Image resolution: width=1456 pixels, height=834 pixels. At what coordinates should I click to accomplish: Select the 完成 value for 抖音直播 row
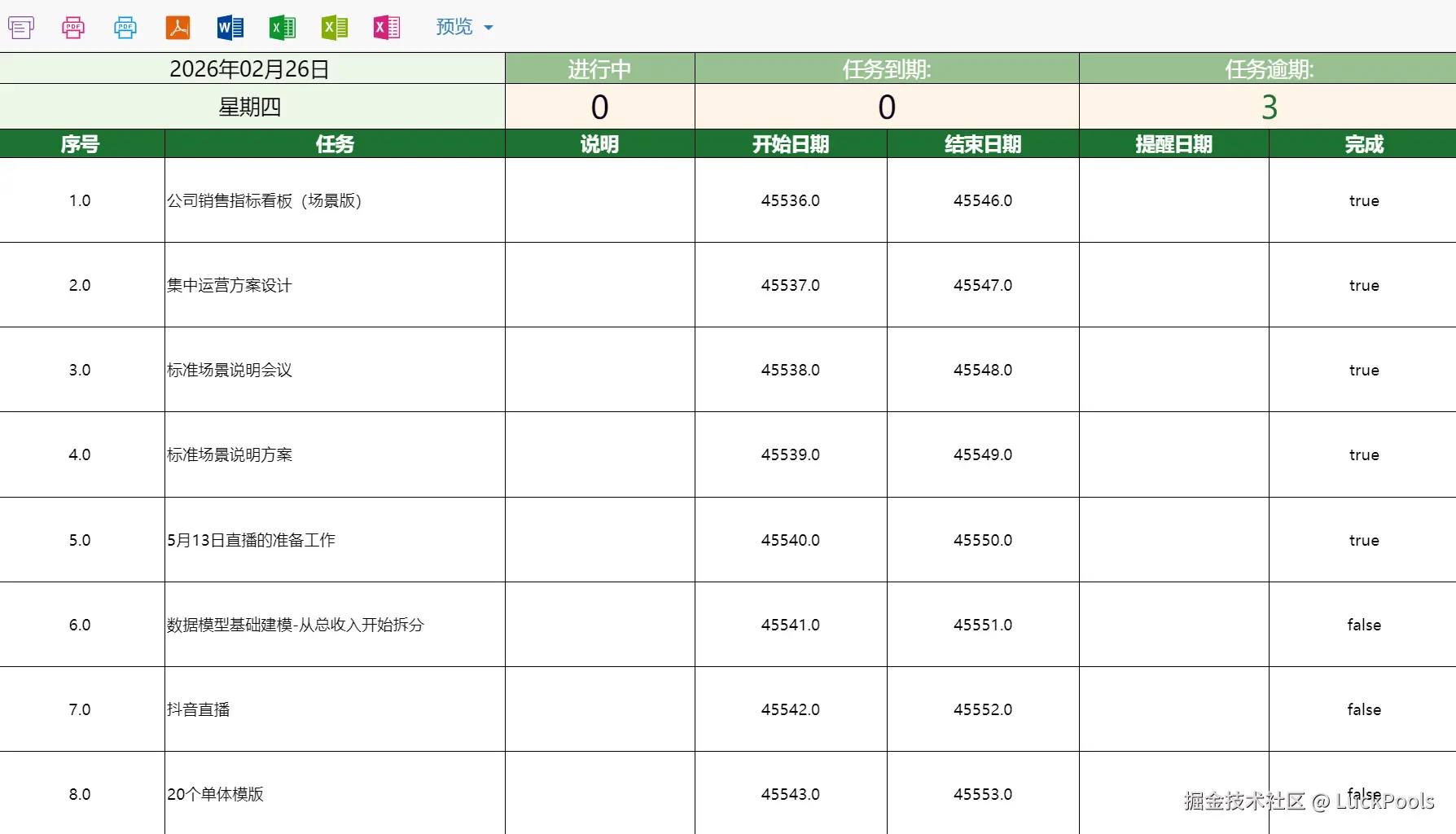(x=1363, y=709)
